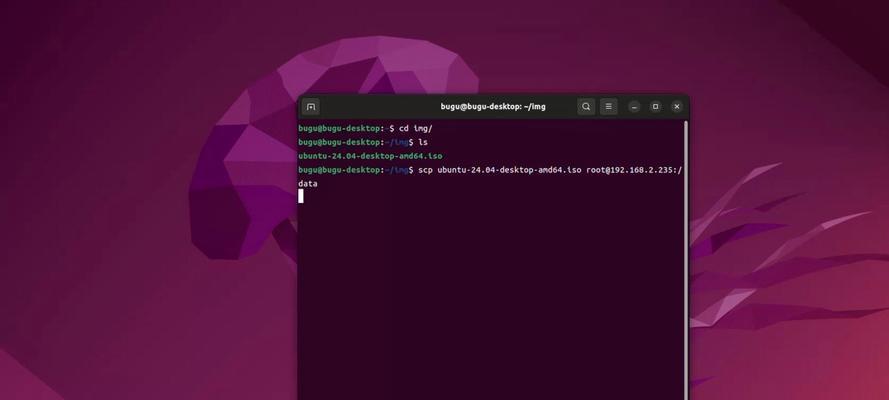Click the 'scp' command word
The image size is (889, 400).
point(425,170)
